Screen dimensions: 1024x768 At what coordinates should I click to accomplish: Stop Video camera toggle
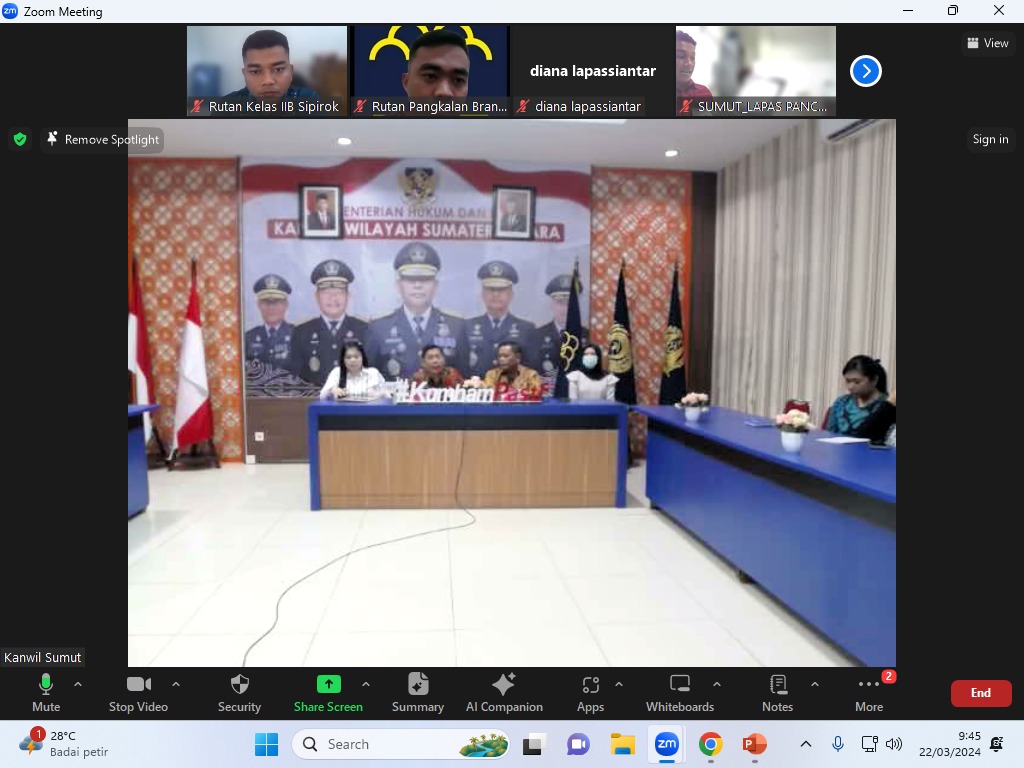[x=138, y=692]
